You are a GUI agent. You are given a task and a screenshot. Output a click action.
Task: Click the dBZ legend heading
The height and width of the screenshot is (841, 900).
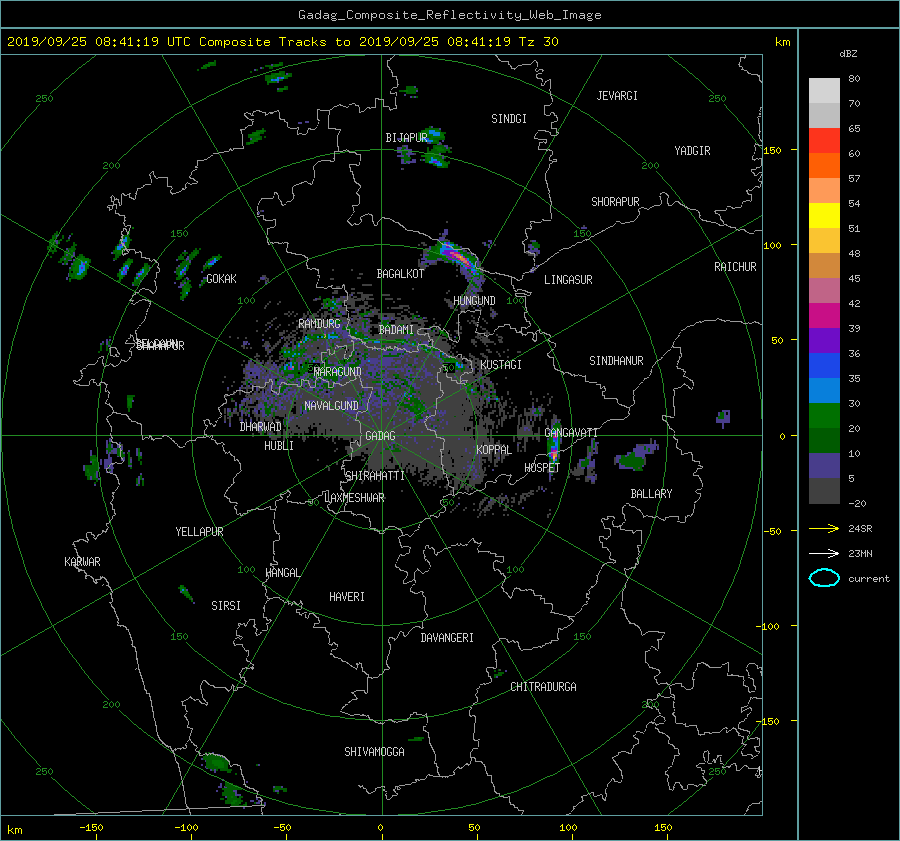click(x=848, y=54)
